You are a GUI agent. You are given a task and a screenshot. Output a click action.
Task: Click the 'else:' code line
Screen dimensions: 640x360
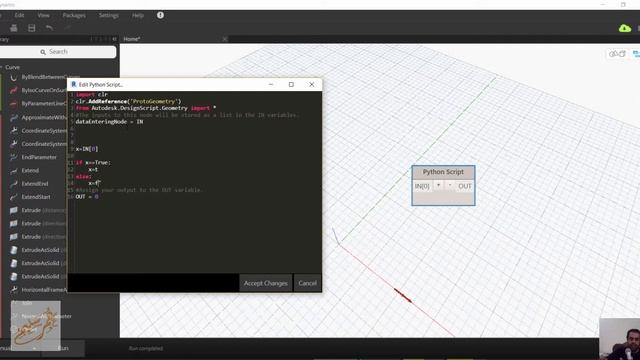[83, 176]
